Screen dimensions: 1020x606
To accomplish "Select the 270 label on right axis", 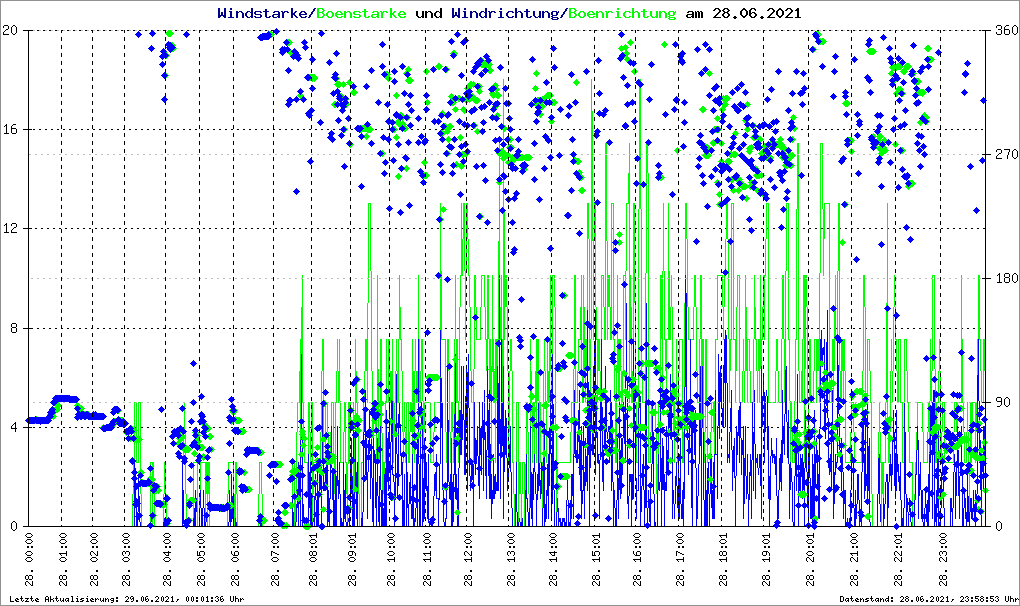I will coord(1003,154).
